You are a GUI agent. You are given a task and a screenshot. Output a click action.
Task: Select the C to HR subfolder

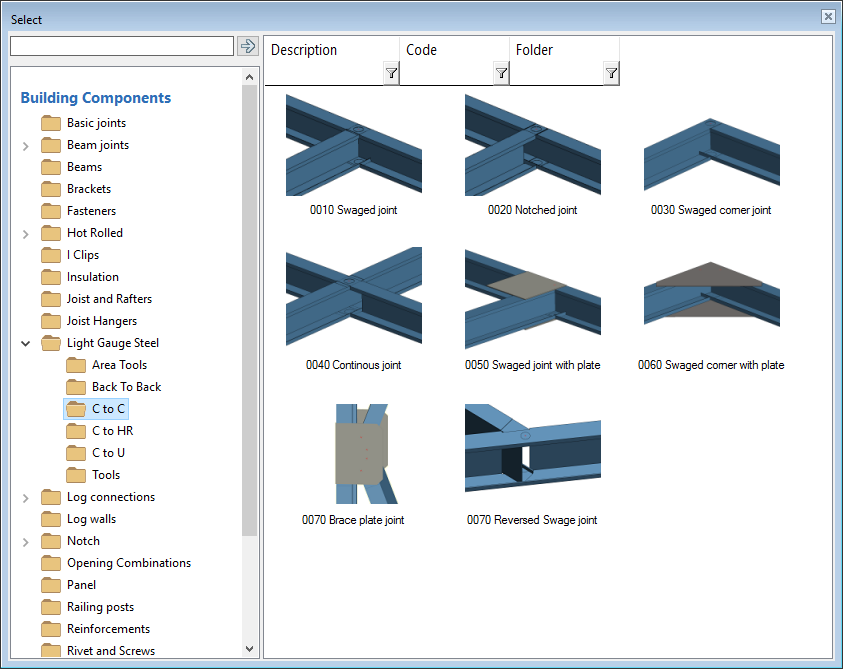(x=112, y=431)
